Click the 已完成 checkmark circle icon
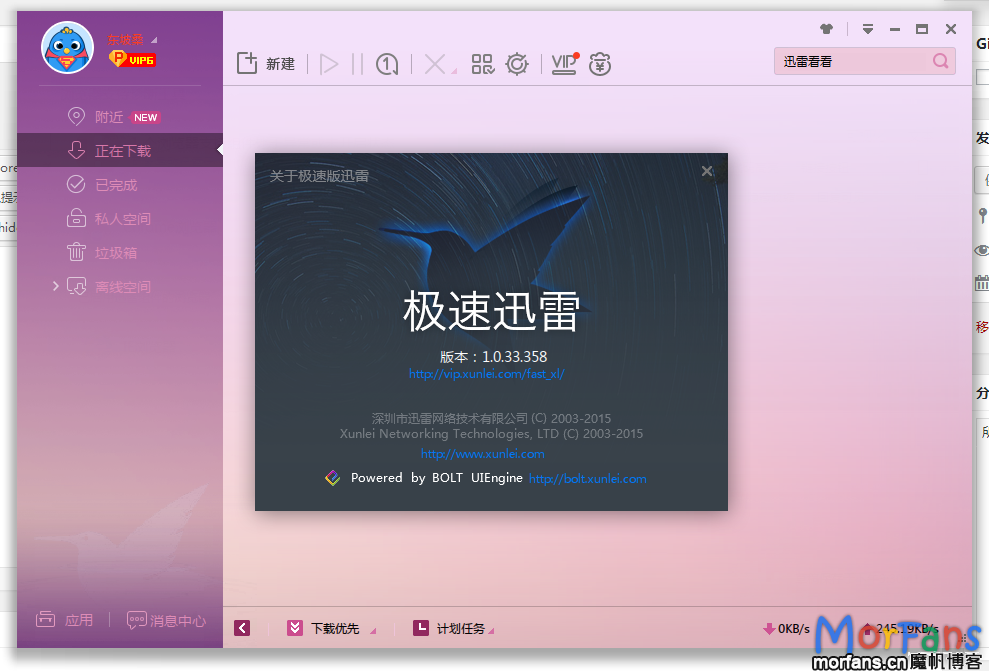 click(x=76, y=184)
